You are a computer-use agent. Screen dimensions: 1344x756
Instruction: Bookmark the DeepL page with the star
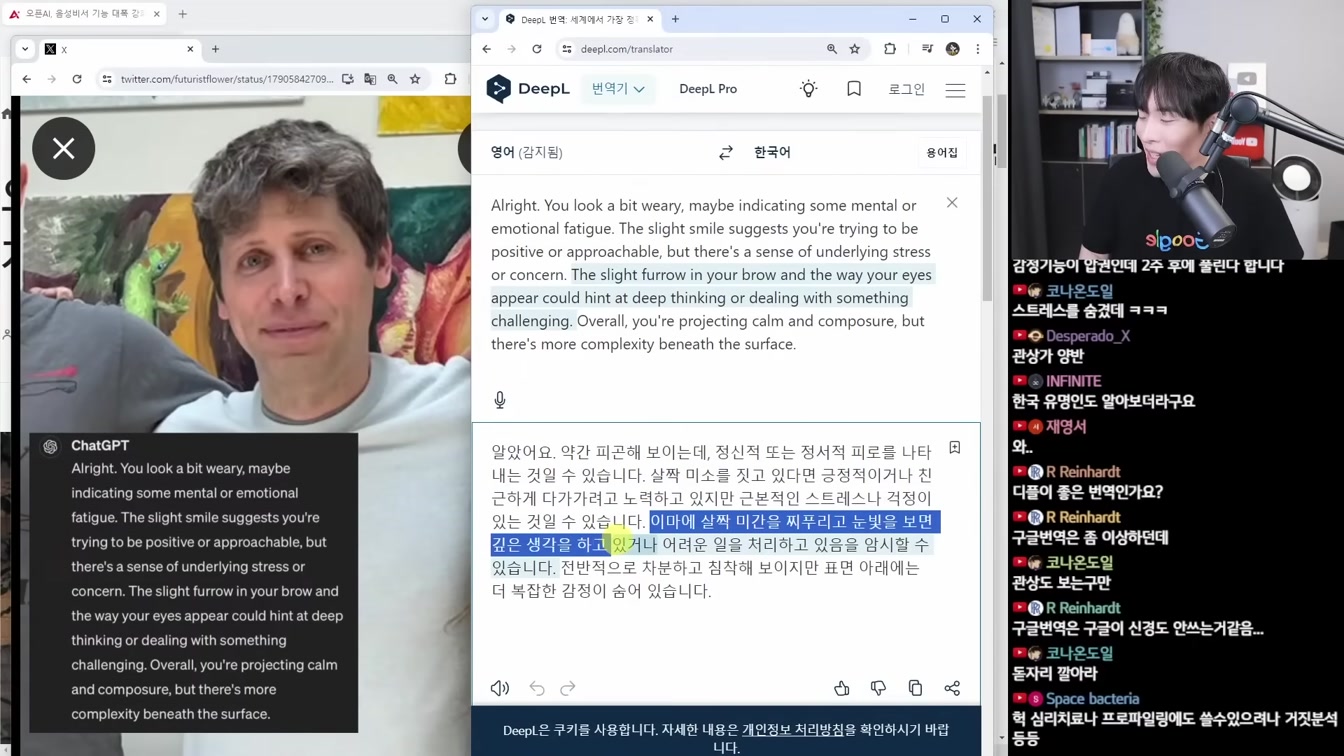(855, 49)
